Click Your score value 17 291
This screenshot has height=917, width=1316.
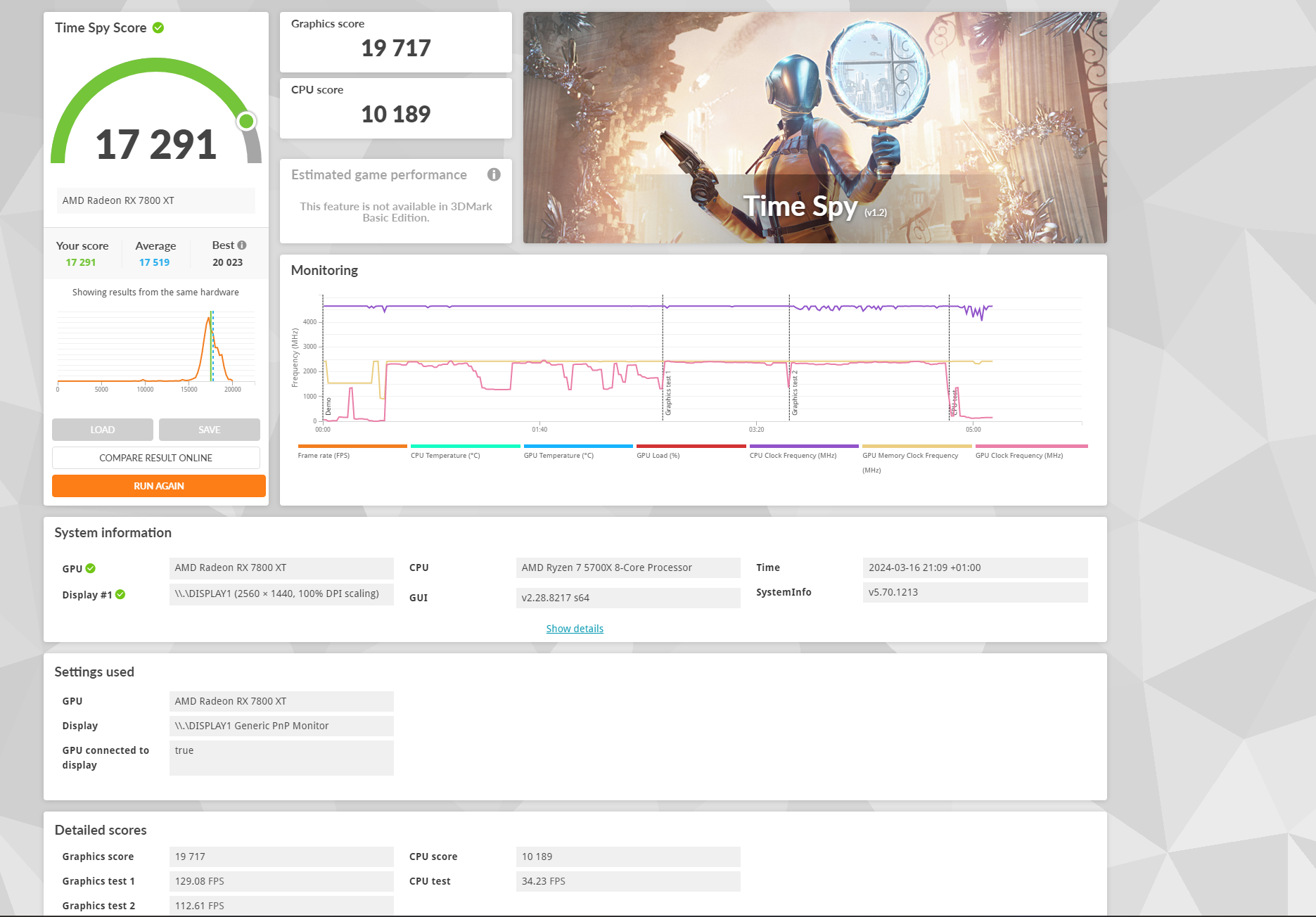[81, 262]
